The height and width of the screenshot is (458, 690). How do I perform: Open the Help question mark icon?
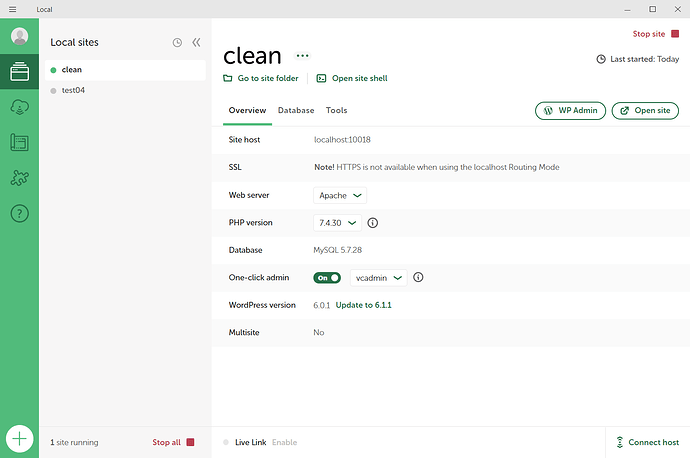[x=19, y=213]
